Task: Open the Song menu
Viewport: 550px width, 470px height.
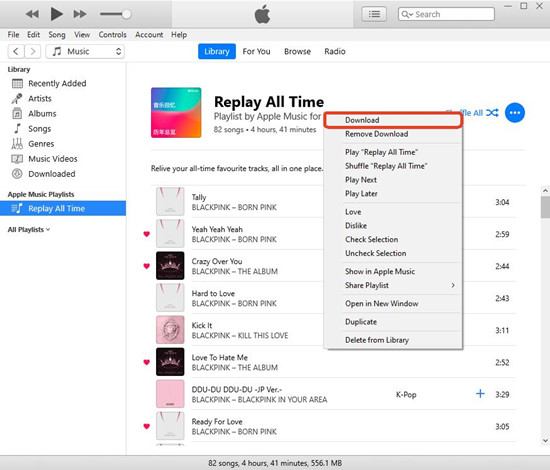Action: [57, 35]
